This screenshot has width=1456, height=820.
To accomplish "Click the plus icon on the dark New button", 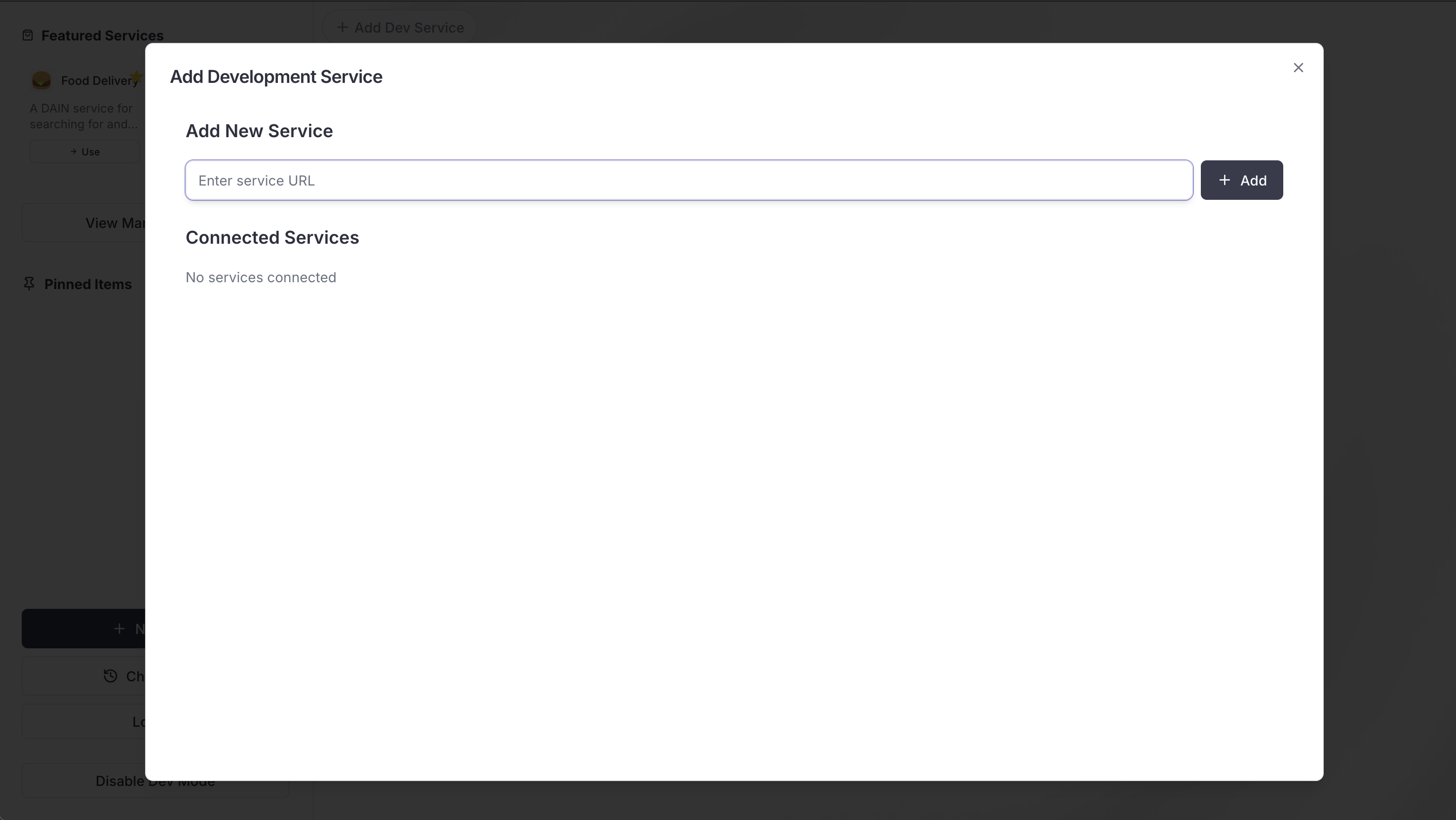I will click(x=119, y=629).
